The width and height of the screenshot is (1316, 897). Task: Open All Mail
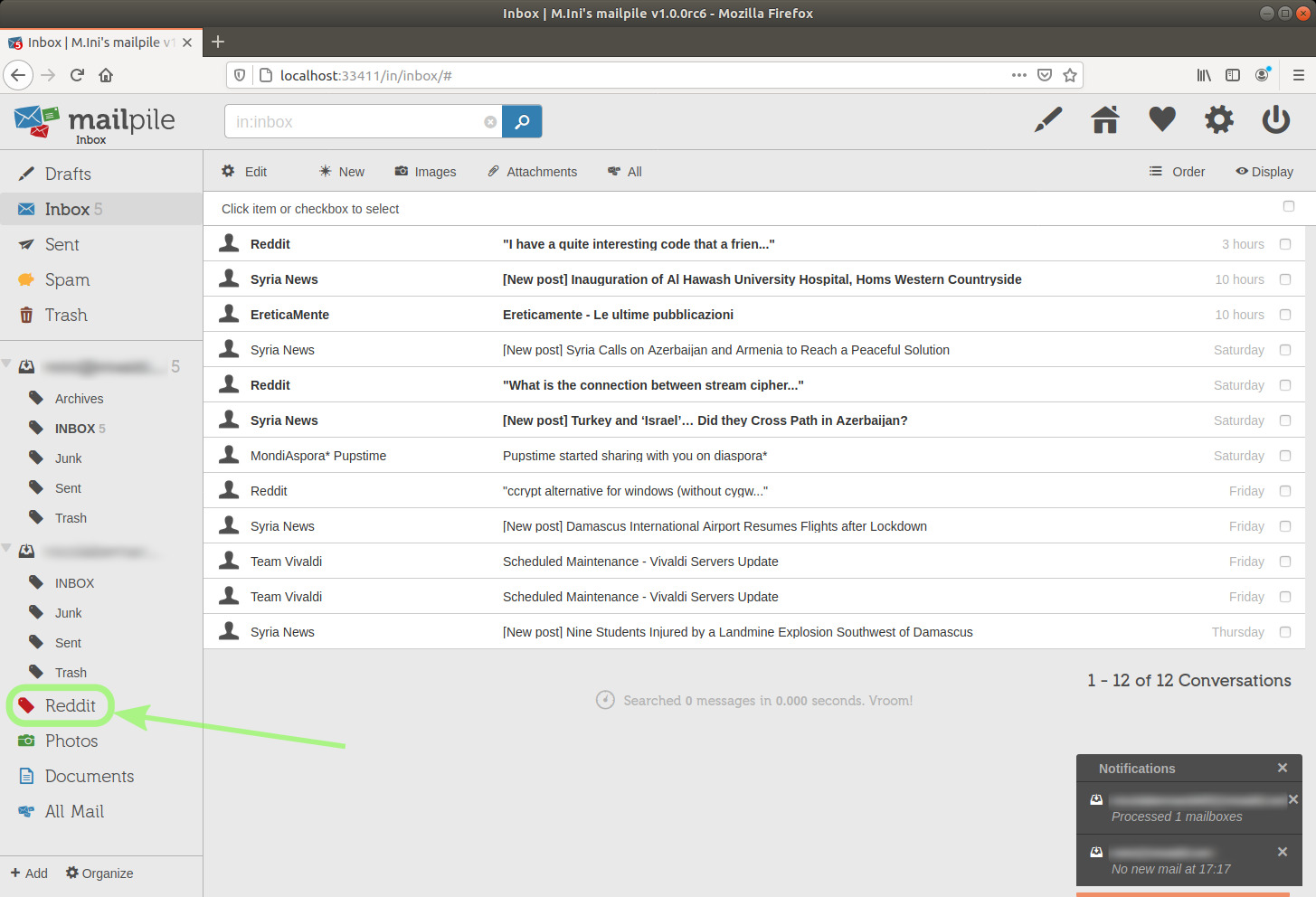click(x=74, y=811)
